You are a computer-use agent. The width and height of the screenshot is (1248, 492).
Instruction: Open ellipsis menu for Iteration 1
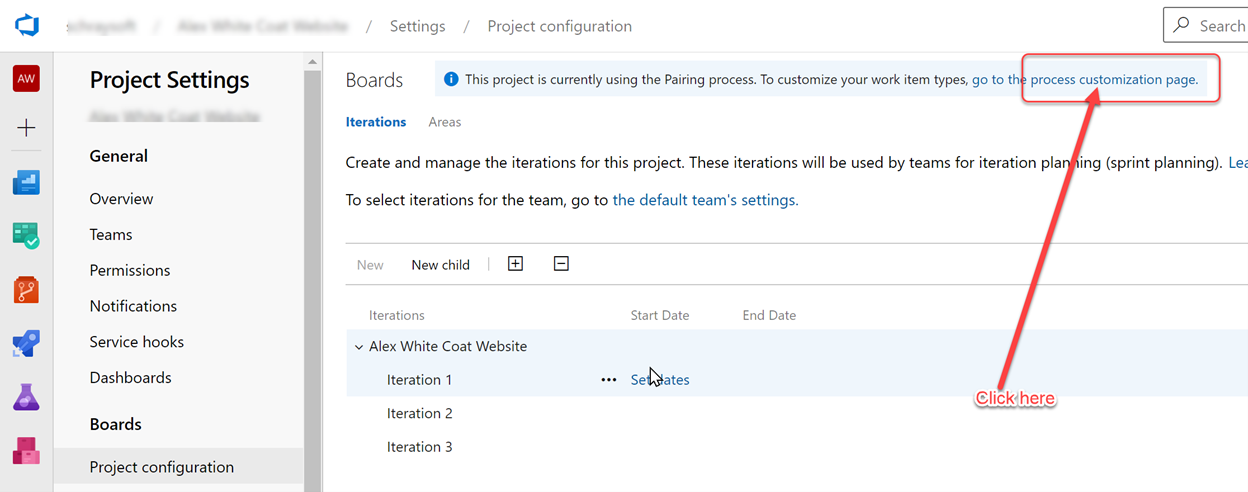(x=608, y=380)
